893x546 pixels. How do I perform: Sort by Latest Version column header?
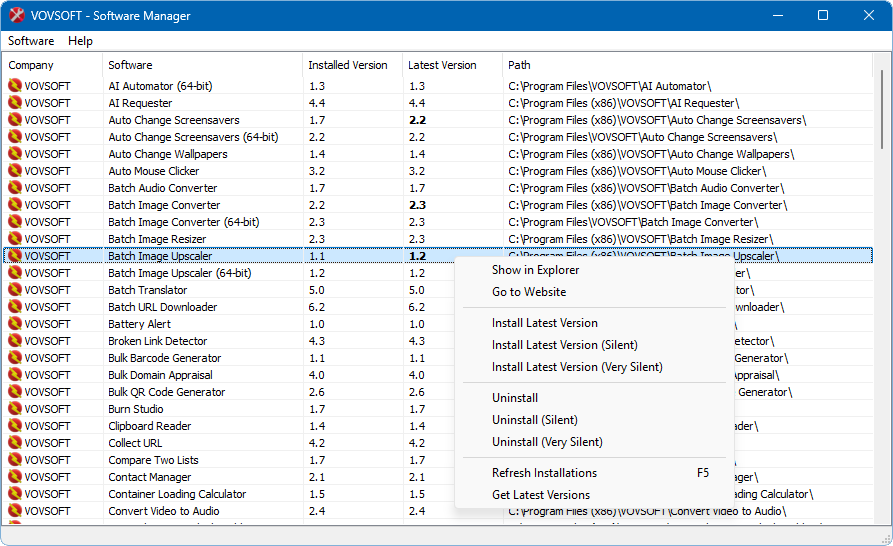(452, 65)
